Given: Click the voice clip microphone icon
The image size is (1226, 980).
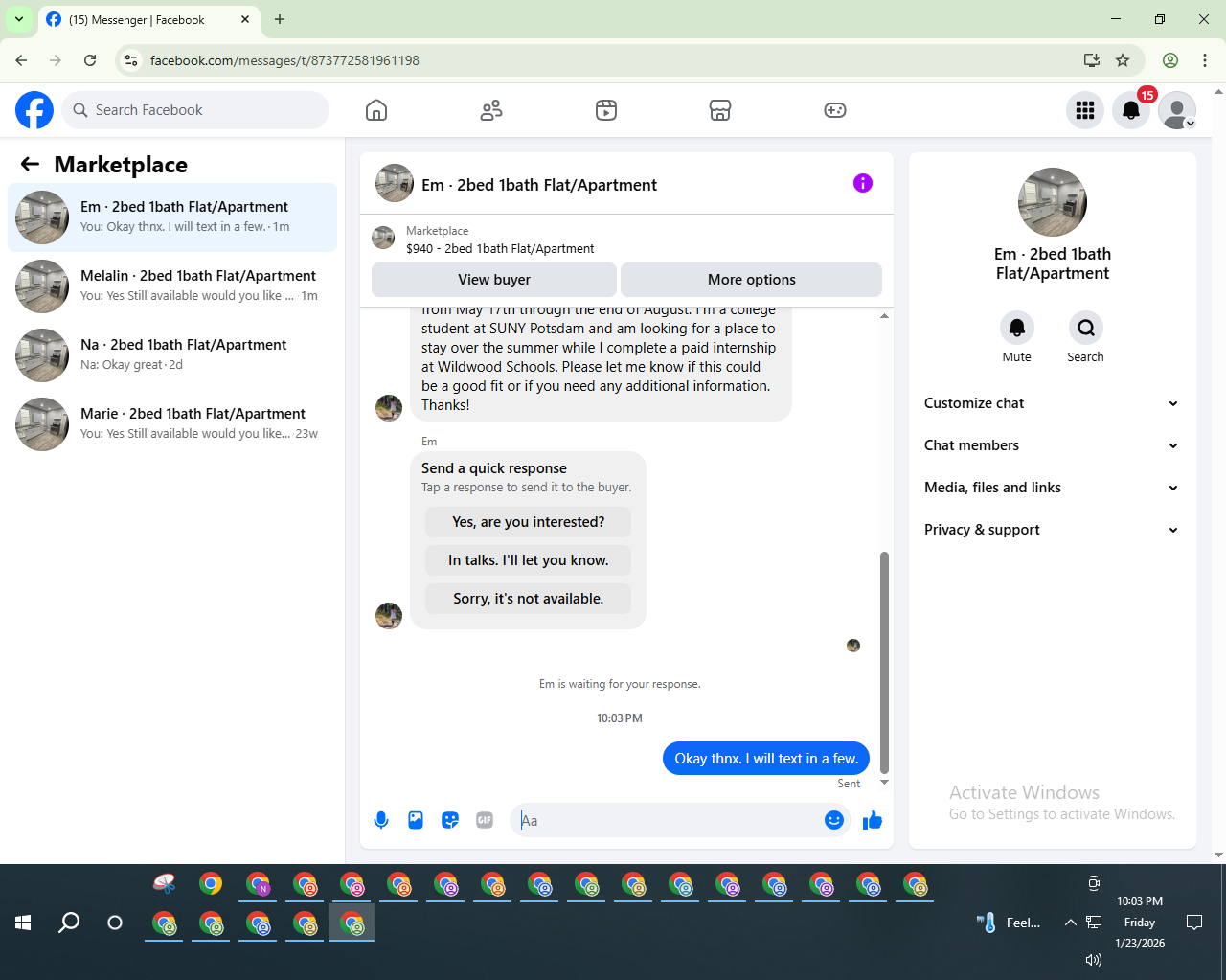Looking at the screenshot, I should [x=381, y=820].
